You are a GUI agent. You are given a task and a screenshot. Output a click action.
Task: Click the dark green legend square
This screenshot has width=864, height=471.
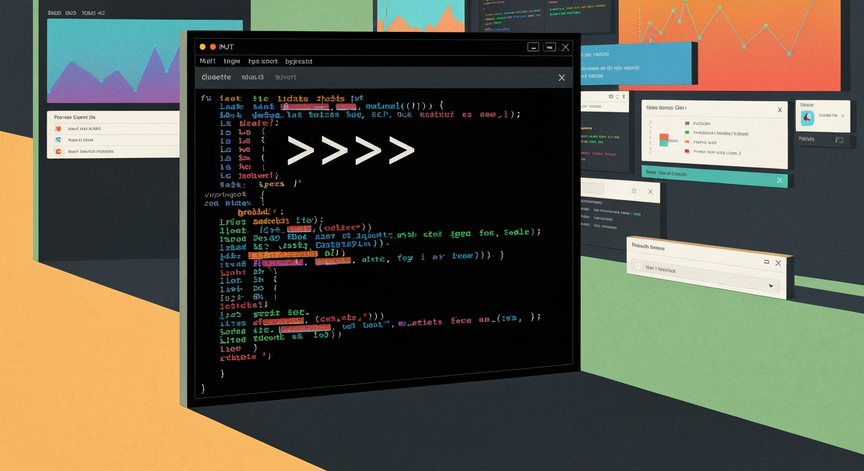pyautogui.click(x=687, y=123)
